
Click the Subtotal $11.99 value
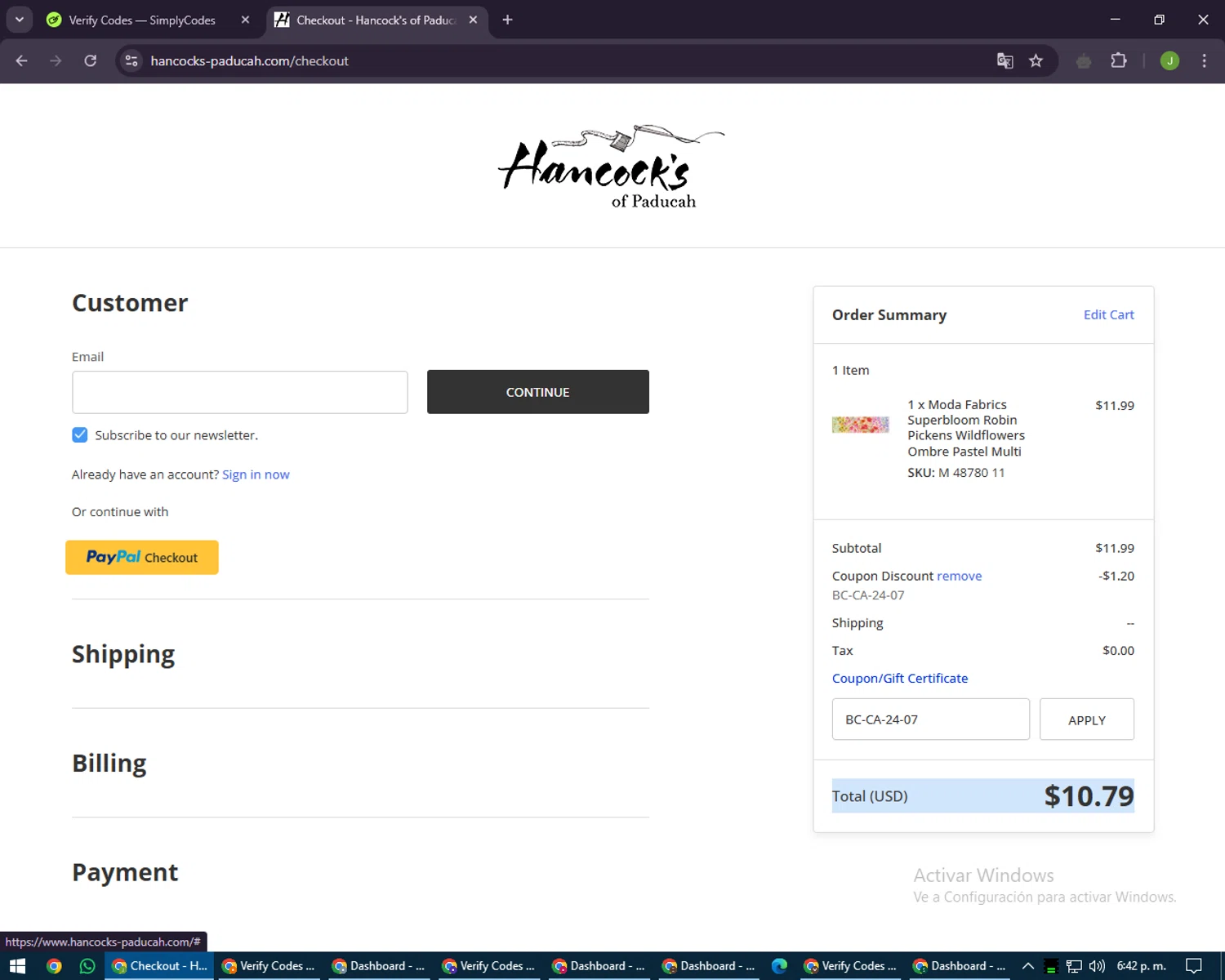(1115, 548)
